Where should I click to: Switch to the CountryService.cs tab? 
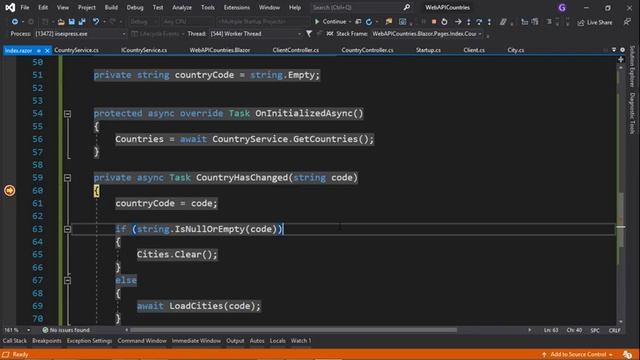pyautogui.click(x=76, y=50)
